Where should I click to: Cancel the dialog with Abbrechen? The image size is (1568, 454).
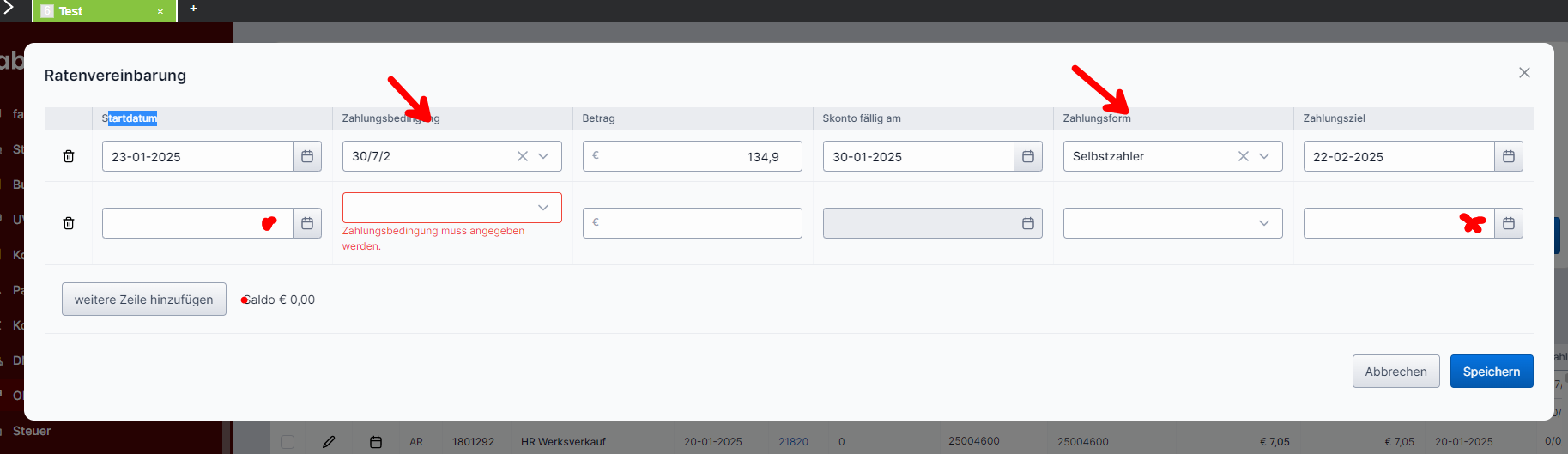1395,372
